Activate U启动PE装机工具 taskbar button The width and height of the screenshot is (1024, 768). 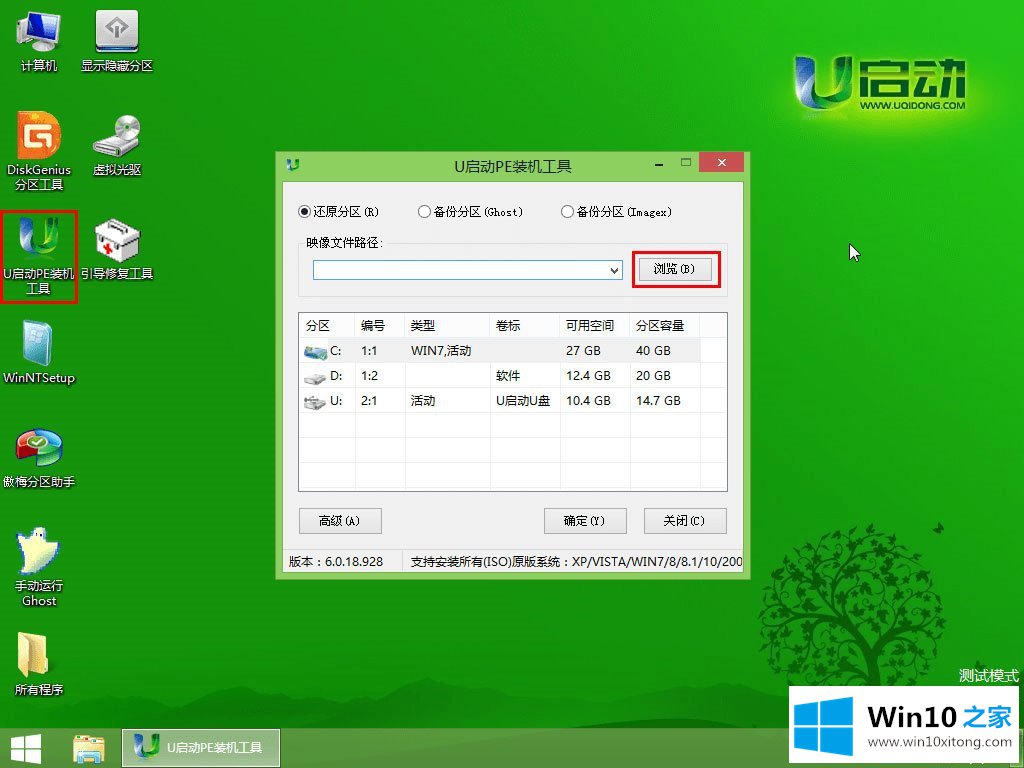[201, 748]
